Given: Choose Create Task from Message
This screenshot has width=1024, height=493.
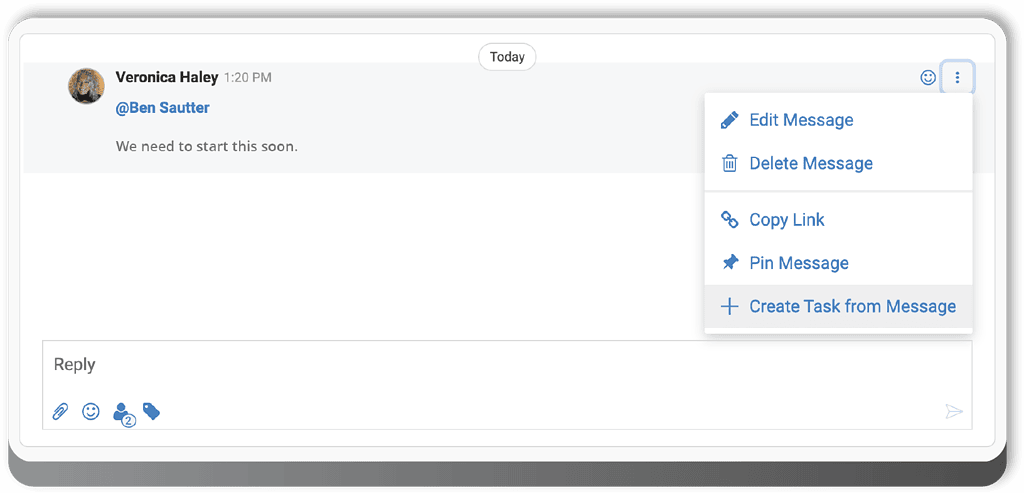Looking at the screenshot, I should point(852,307).
